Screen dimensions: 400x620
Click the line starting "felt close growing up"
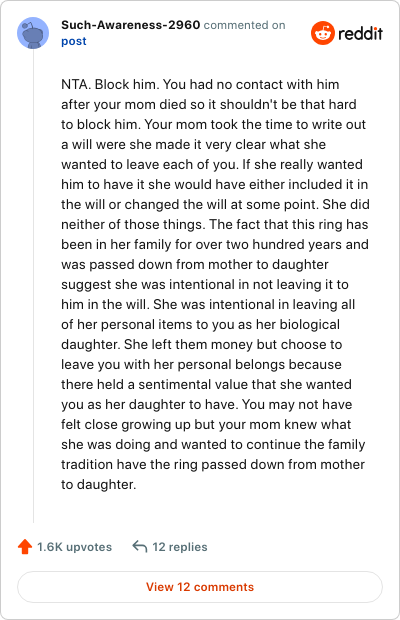click(x=206, y=424)
